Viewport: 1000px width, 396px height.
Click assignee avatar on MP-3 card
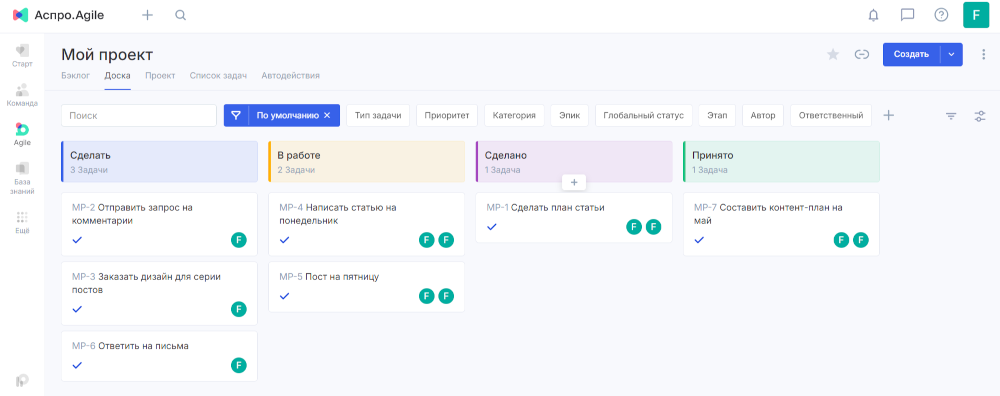(239, 309)
